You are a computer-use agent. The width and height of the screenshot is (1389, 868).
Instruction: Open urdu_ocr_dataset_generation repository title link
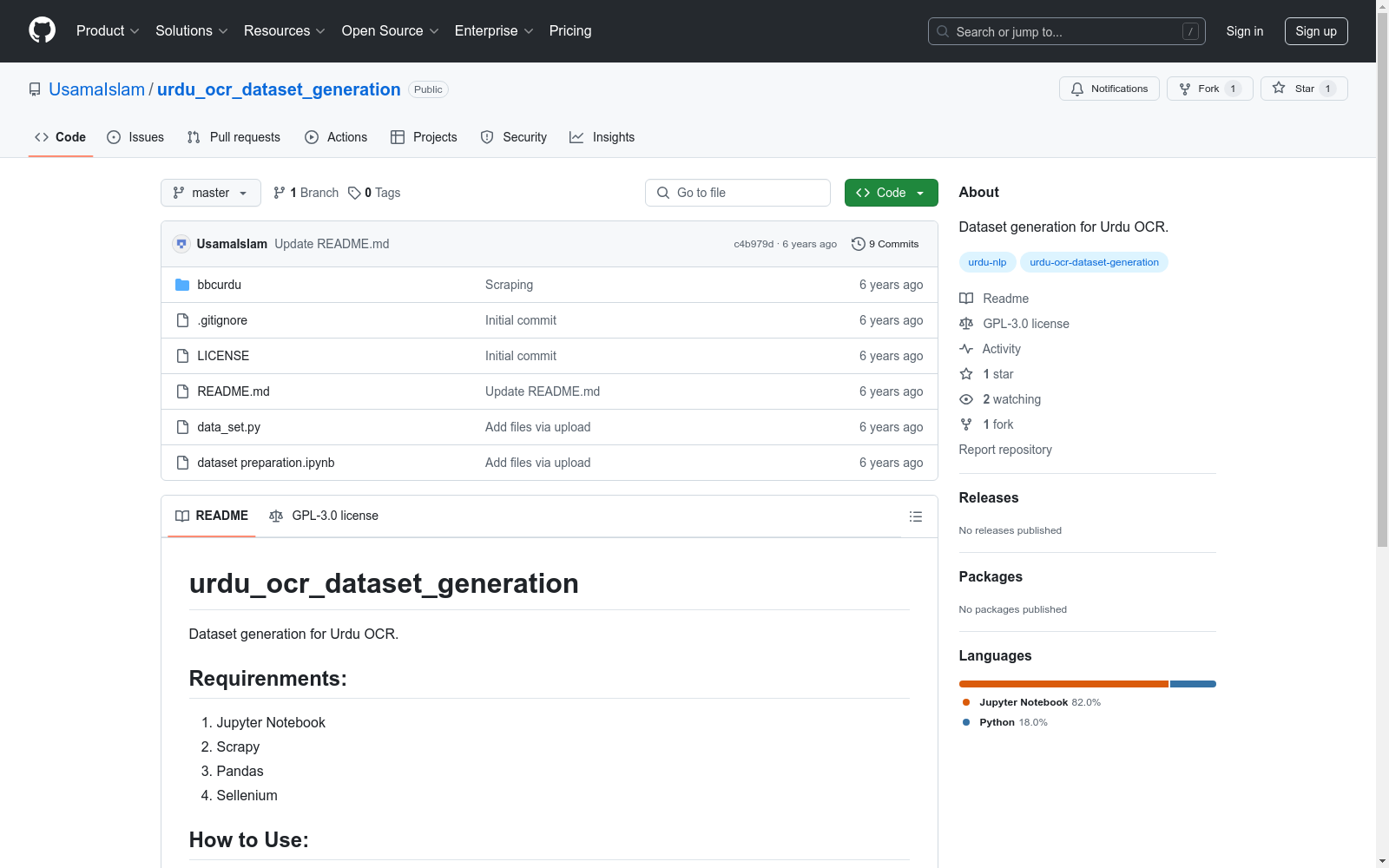(279, 89)
